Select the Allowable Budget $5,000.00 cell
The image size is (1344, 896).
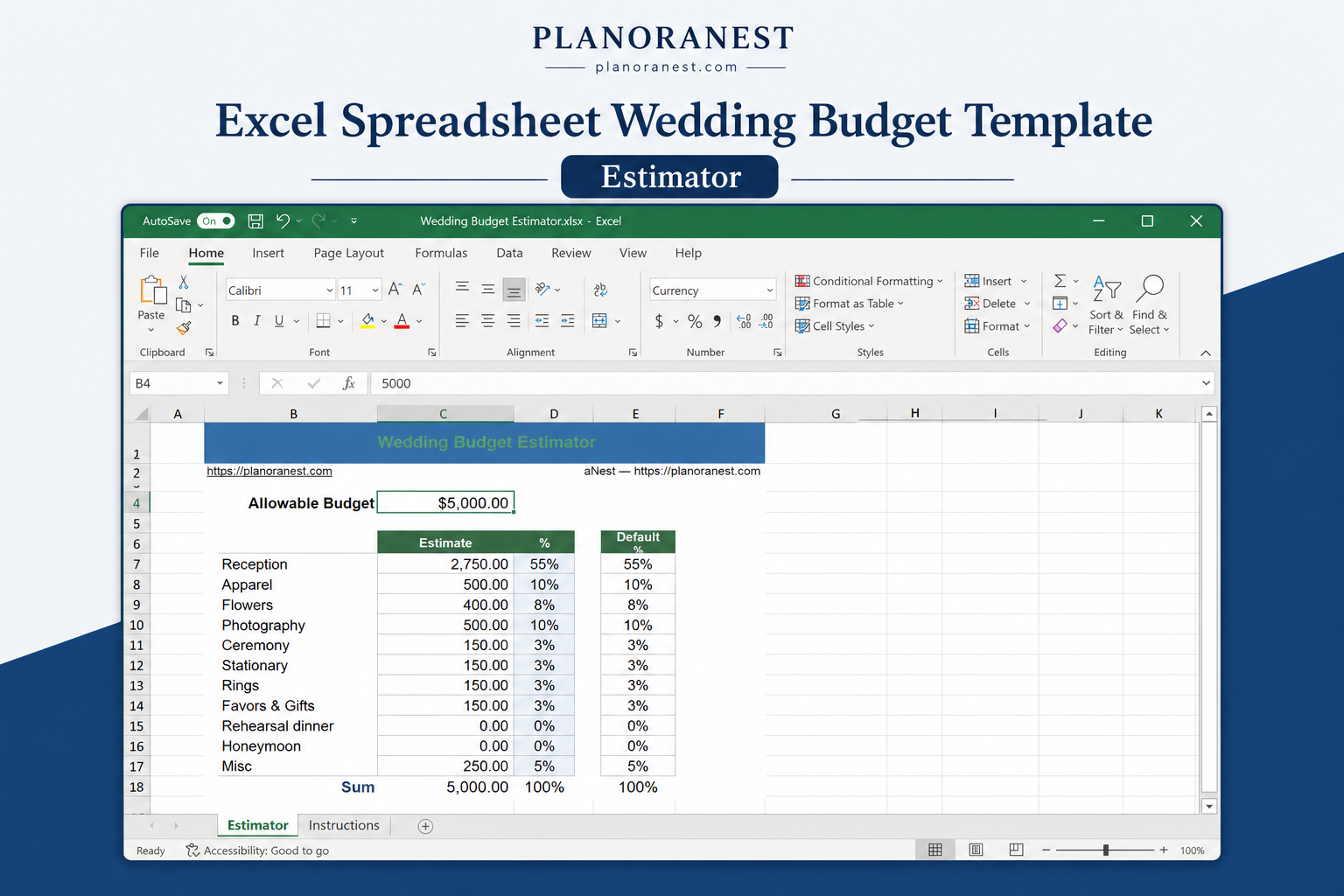click(445, 502)
